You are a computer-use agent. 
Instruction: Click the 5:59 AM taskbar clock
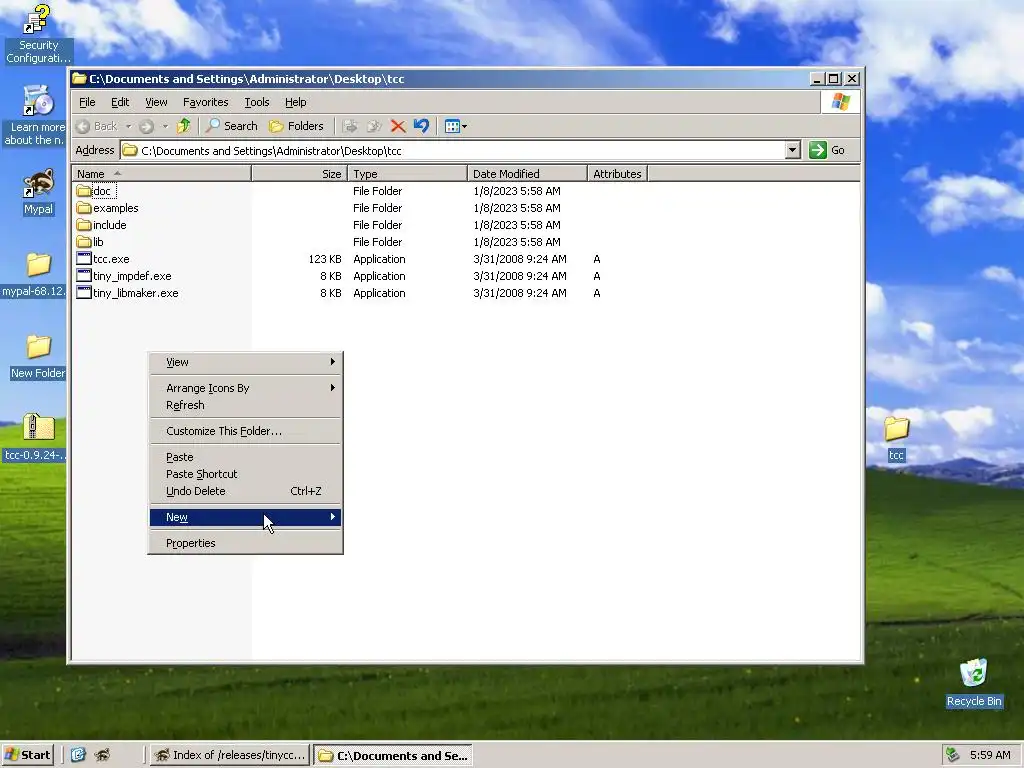[x=990, y=755]
